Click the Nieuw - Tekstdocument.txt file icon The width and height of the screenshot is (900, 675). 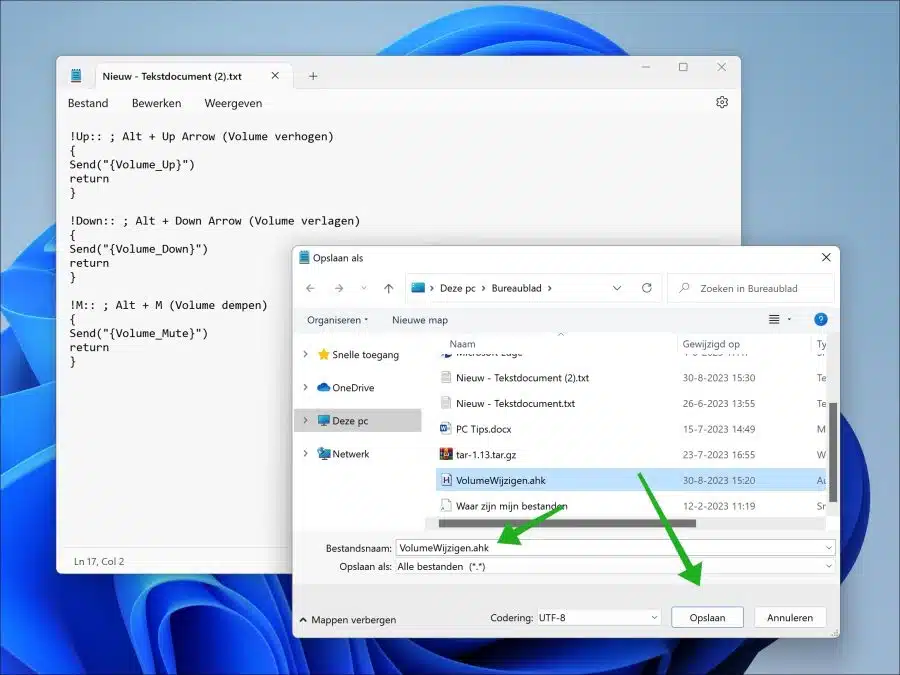coord(445,404)
